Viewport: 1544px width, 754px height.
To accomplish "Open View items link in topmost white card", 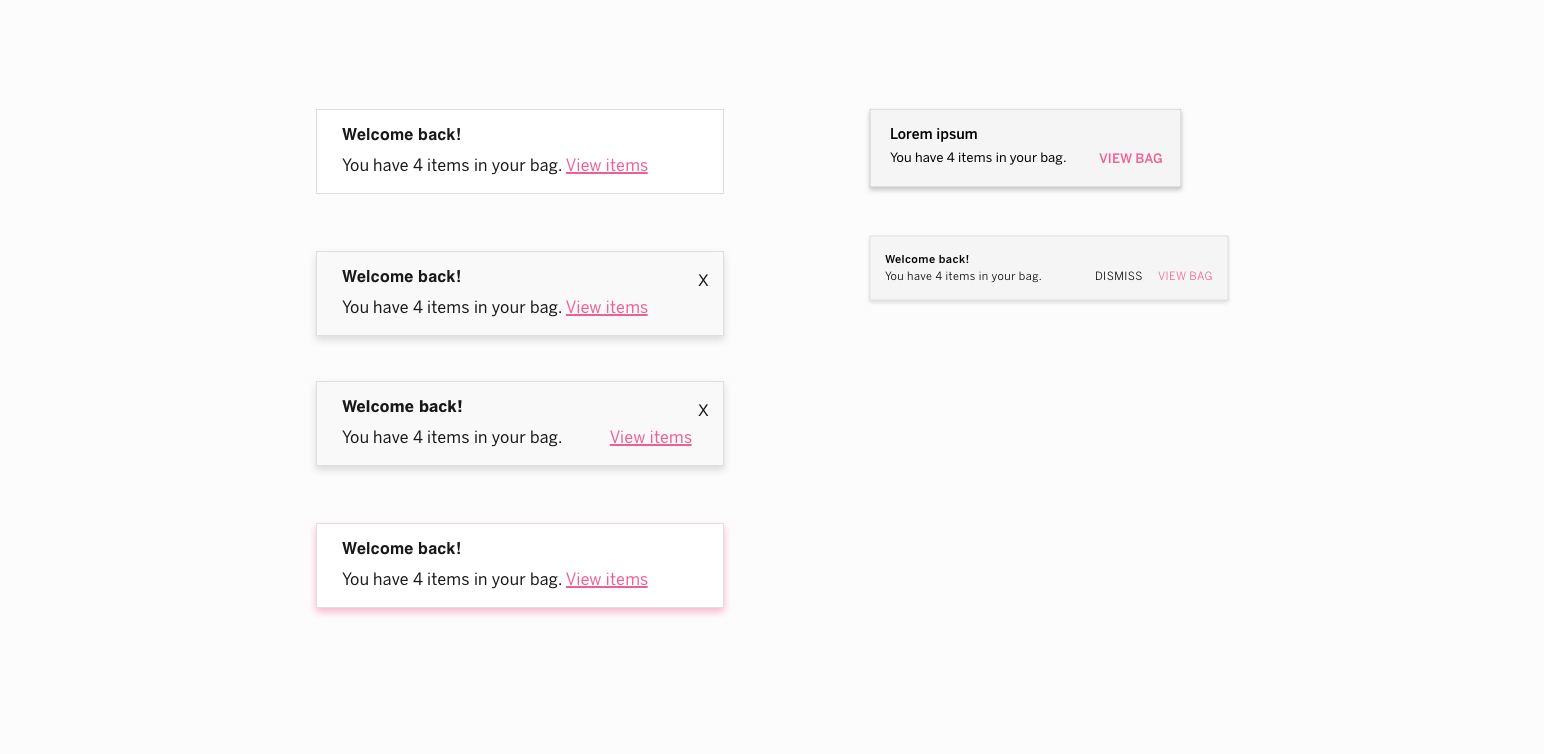I will 607,165.
